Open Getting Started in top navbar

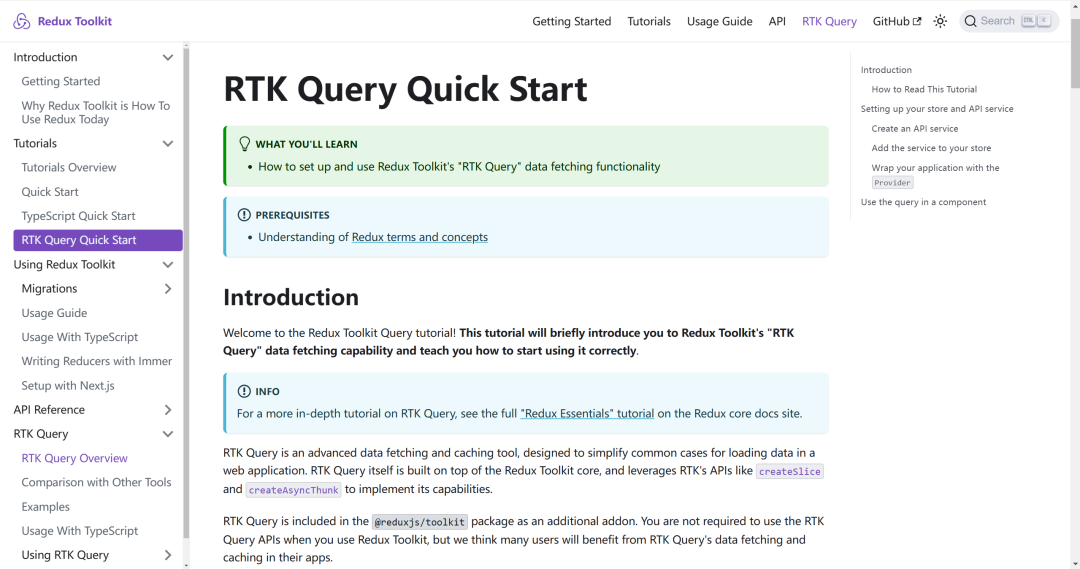(572, 21)
